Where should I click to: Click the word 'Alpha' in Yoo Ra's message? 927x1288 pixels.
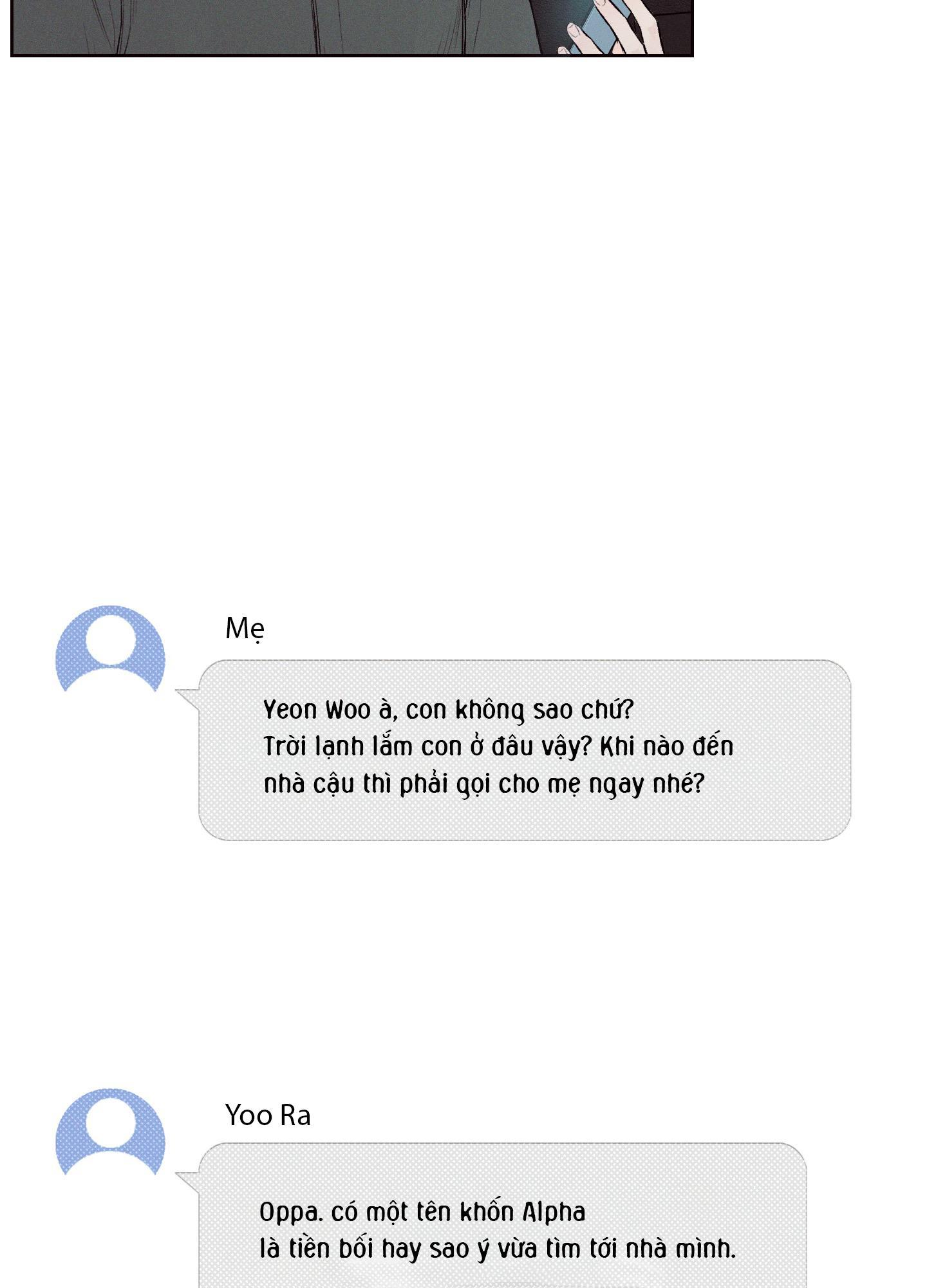coord(554,1212)
